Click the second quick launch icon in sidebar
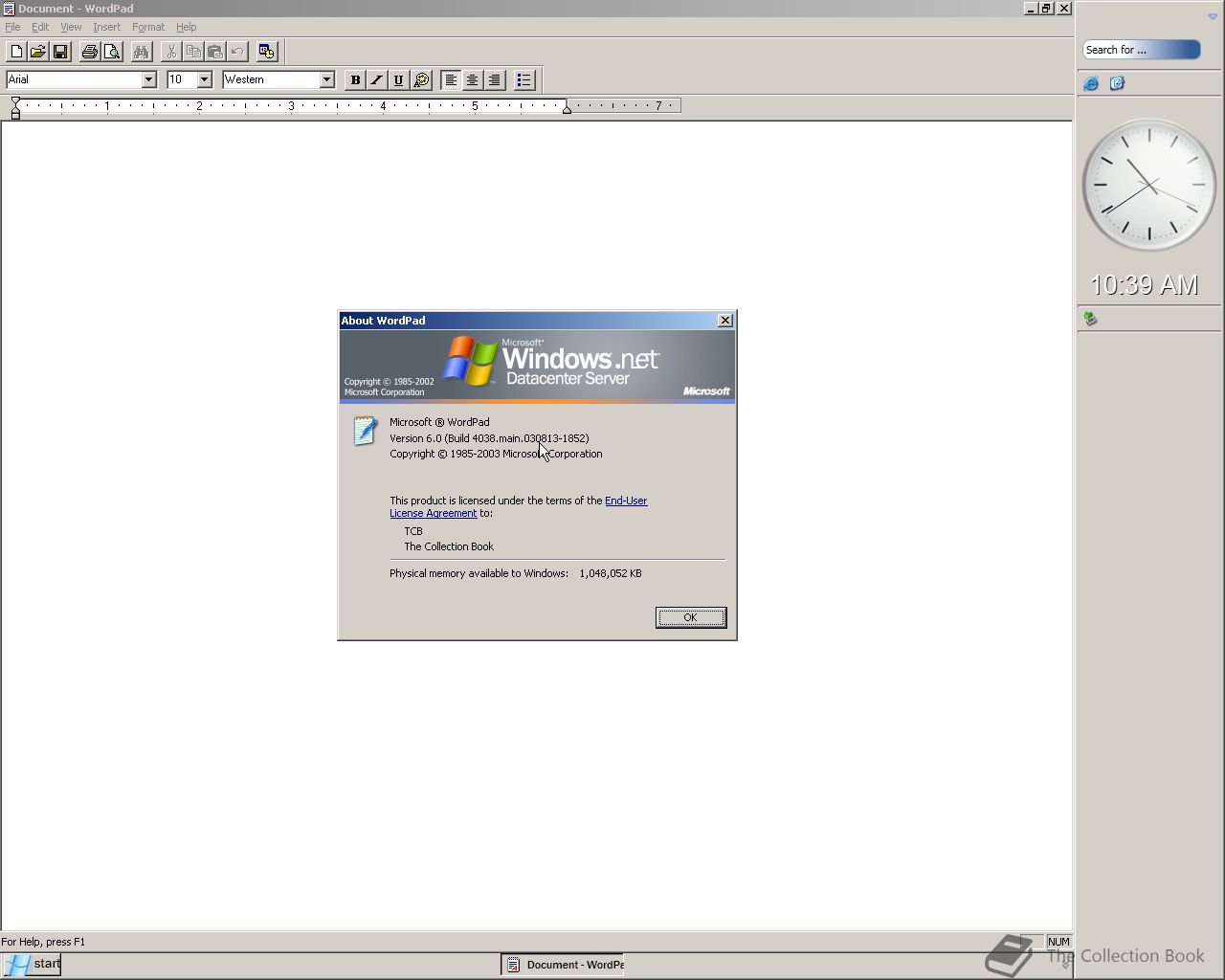The width and height of the screenshot is (1225, 980). pyautogui.click(x=1117, y=83)
